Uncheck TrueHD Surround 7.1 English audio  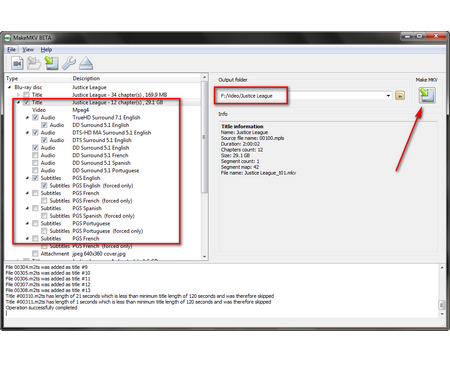[x=35, y=118]
